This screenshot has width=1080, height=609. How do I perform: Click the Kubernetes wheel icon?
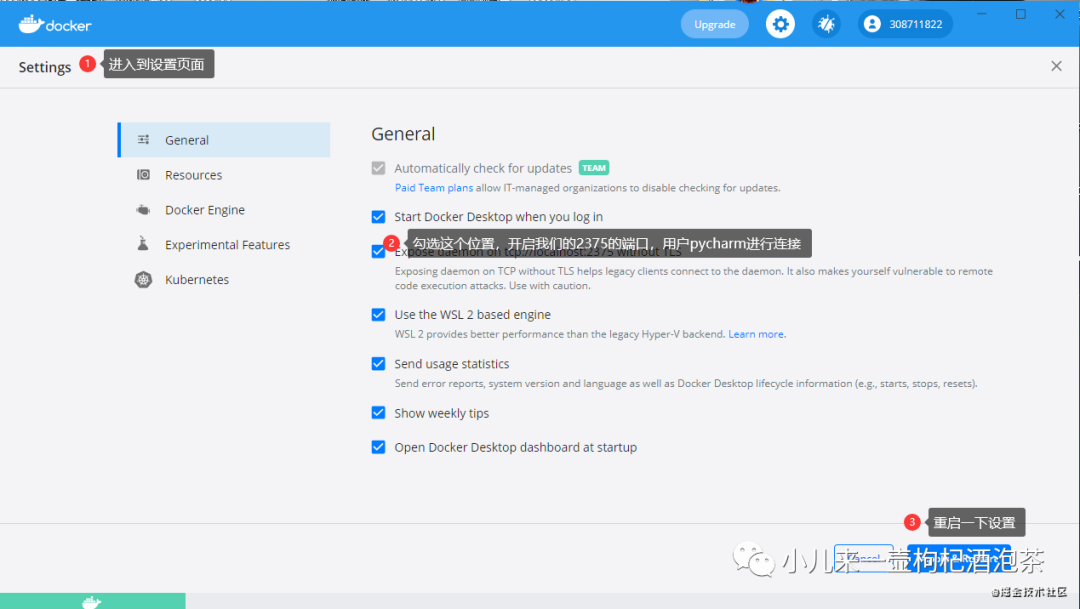pos(143,280)
